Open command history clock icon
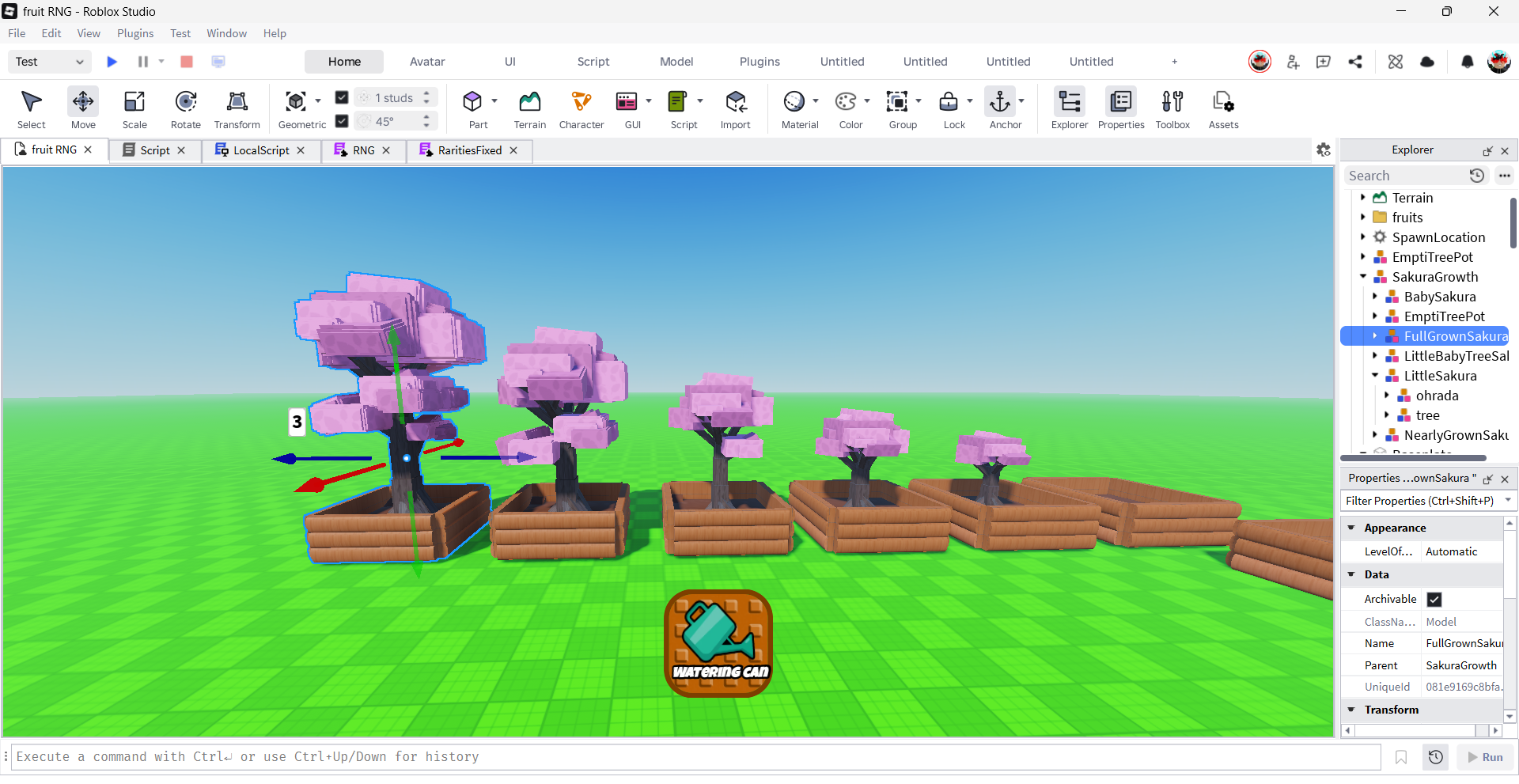 coord(1436,757)
